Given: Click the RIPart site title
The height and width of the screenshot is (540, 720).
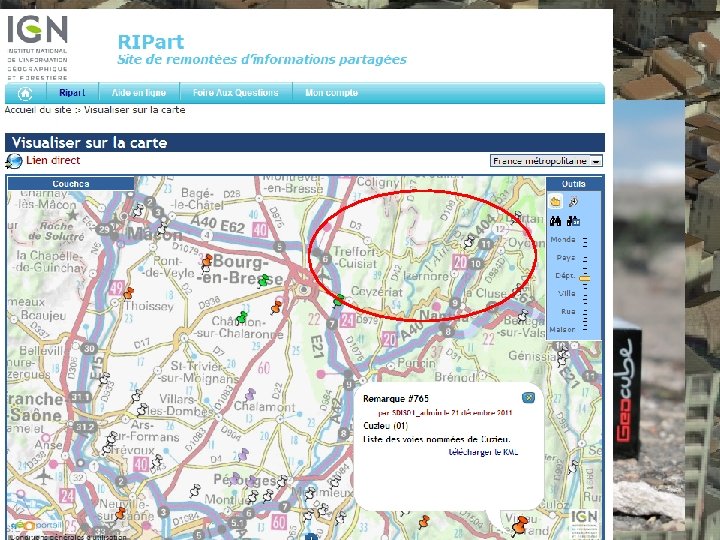Looking at the screenshot, I should point(151,42).
